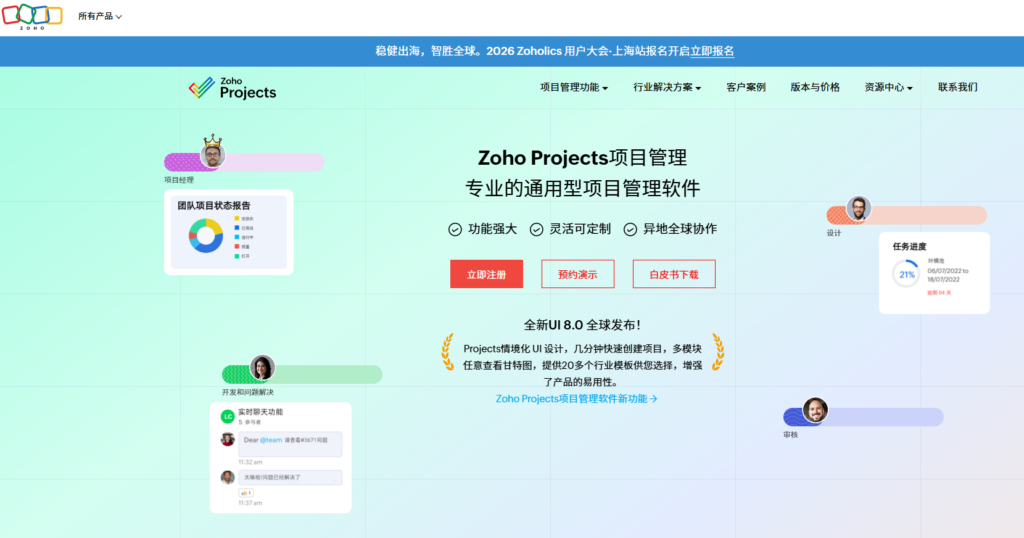Click the left laurel wreath icon
The height and width of the screenshot is (538, 1024).
coord(448,353)
